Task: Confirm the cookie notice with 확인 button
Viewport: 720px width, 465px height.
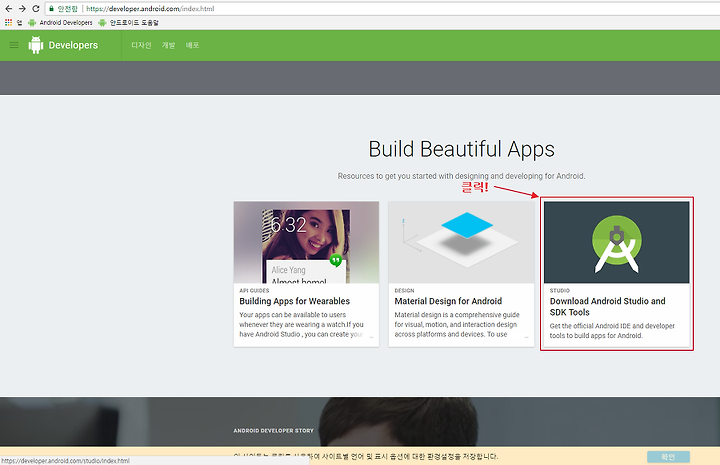Action: [668, 457]
